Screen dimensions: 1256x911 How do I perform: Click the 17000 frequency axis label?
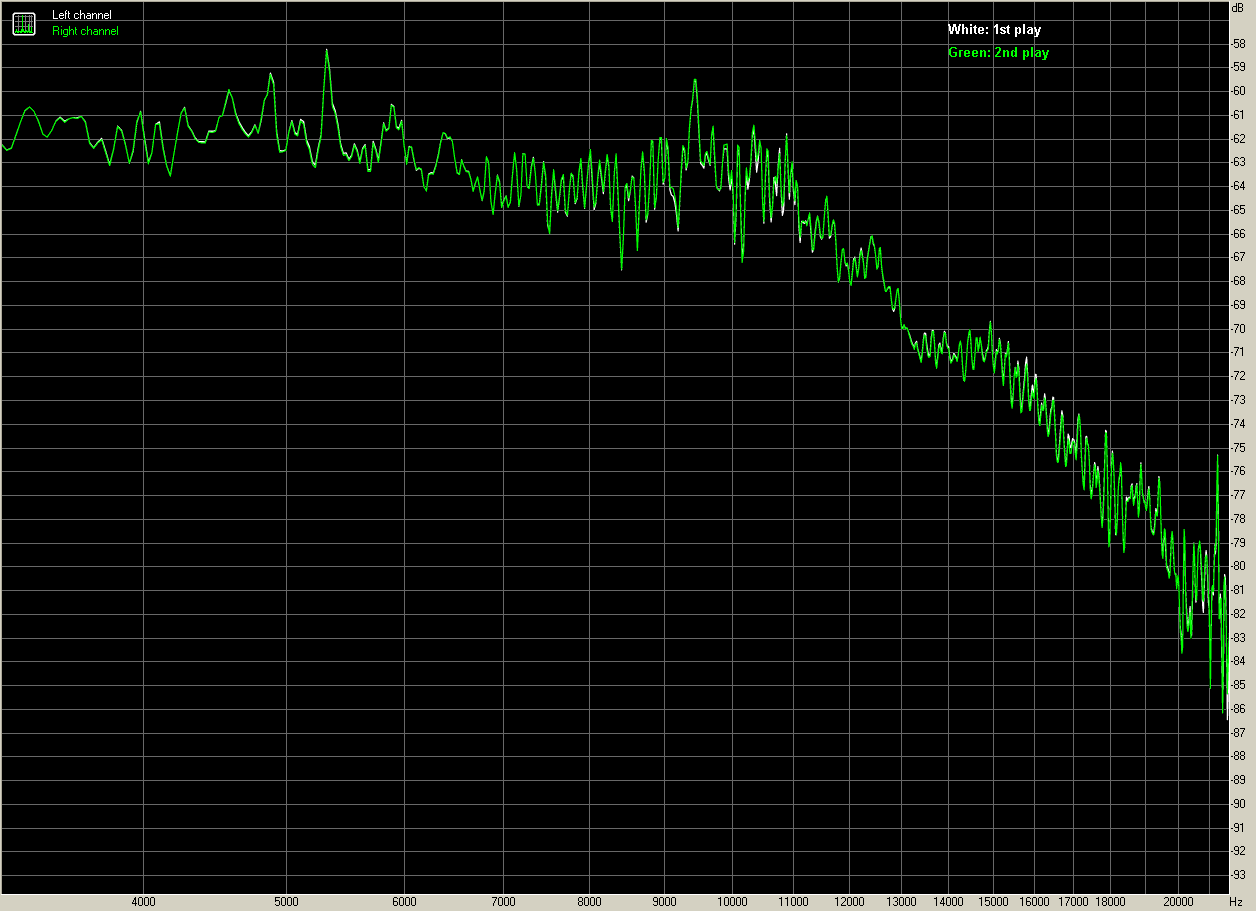(1073, 902)
